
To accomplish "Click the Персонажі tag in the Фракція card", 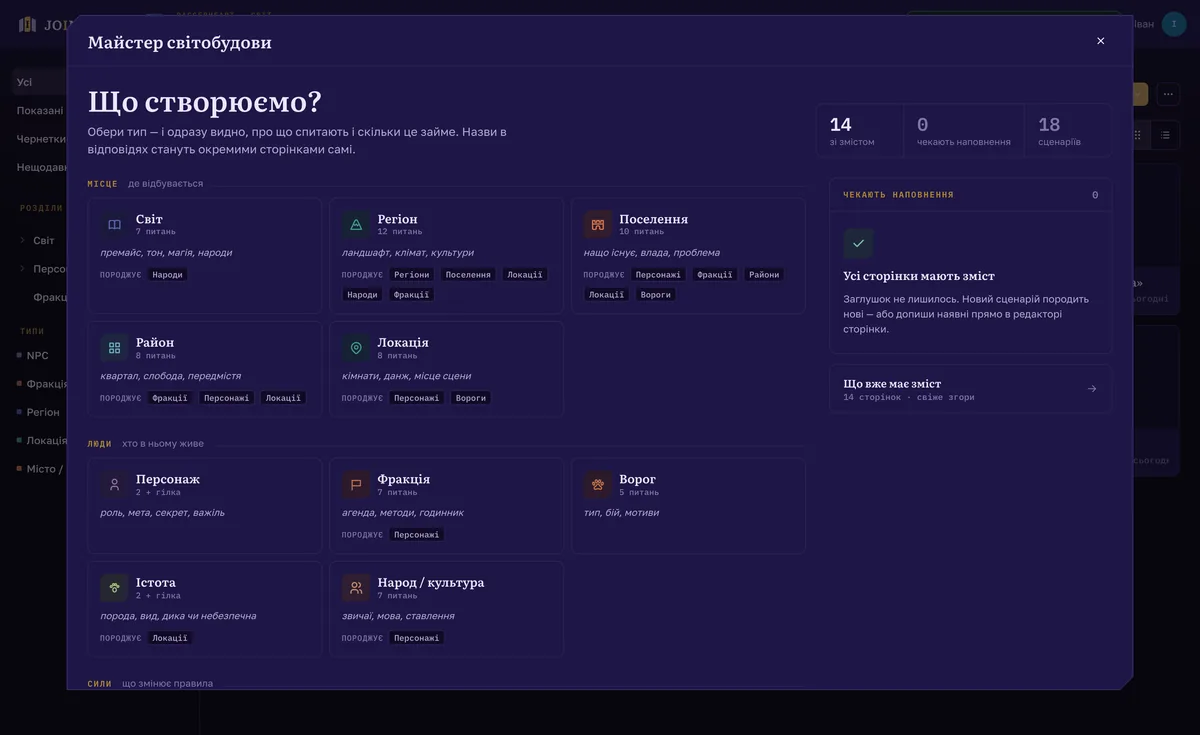I will coord(416,535).
